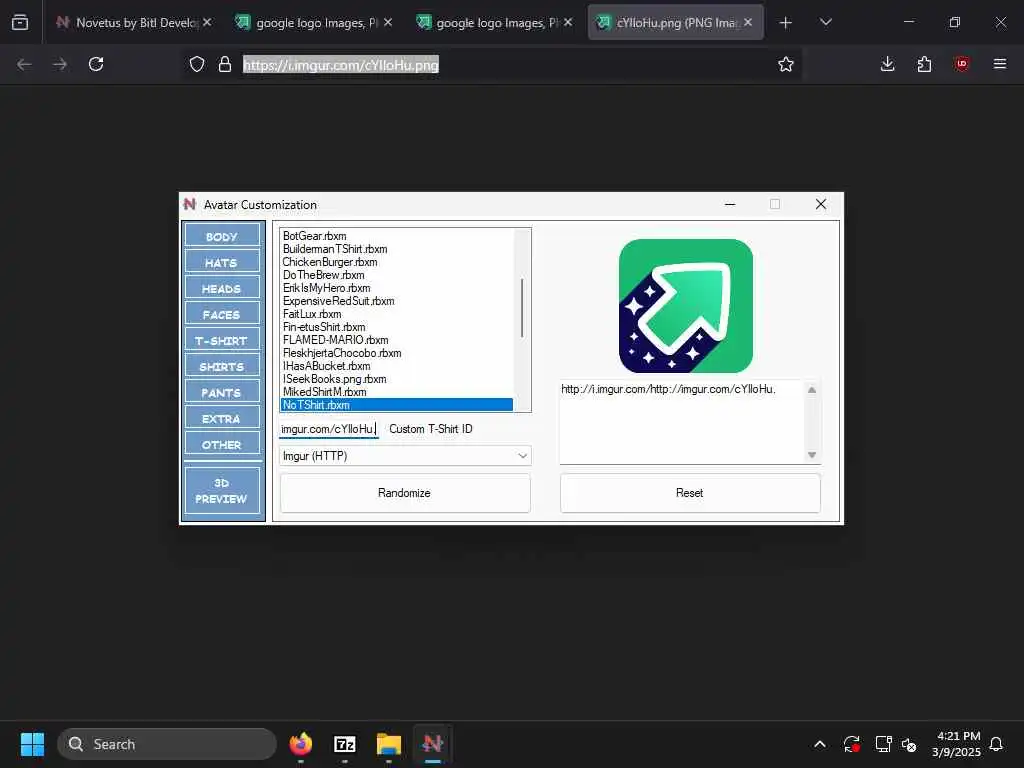The width and height of the screenshot is (1024, 768).
Task: Click the browser address bar URL
Action: pos(341,65)
